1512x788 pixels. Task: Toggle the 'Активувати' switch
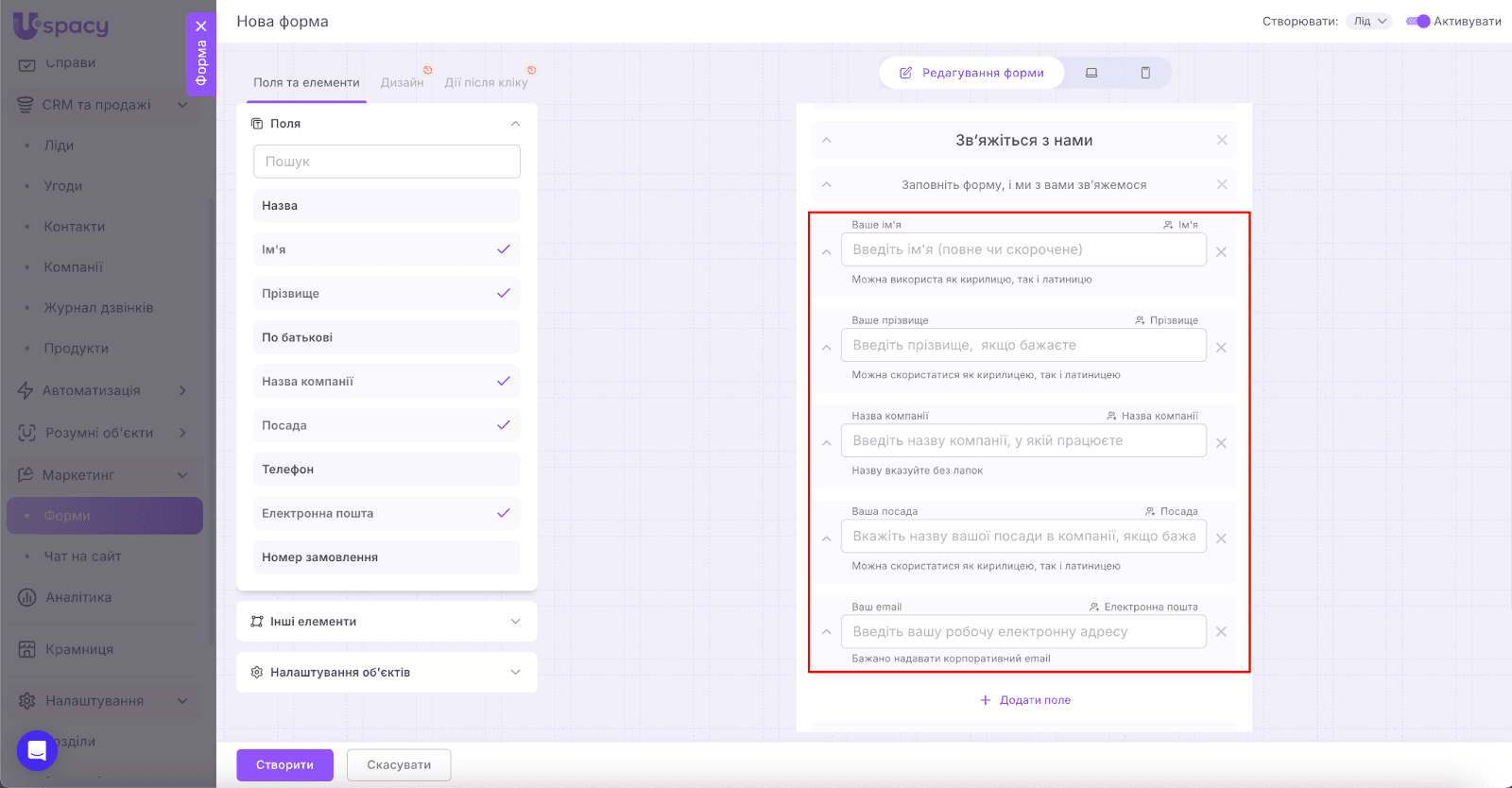pos(1417,22)
